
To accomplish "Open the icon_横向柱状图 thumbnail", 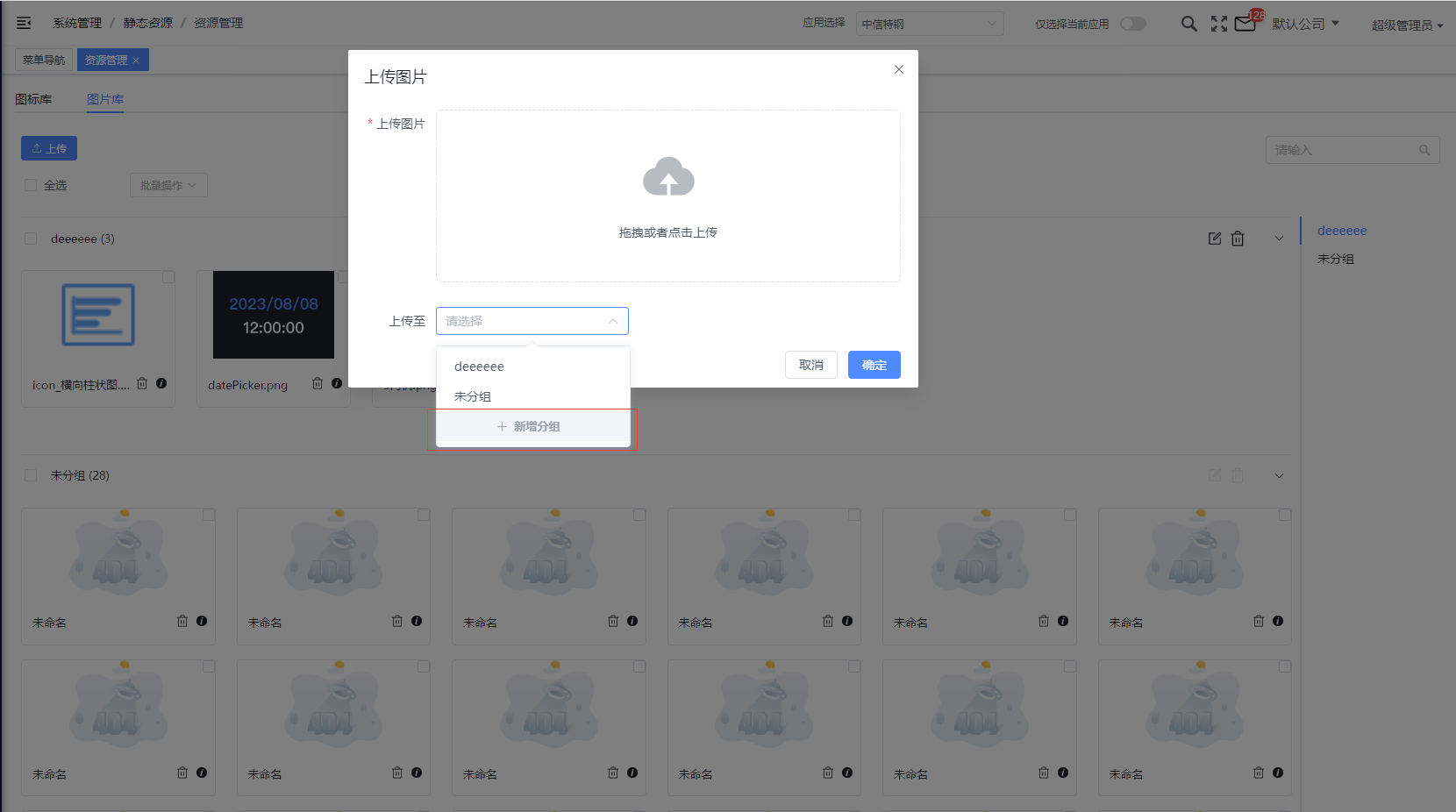I will [98, 315].
